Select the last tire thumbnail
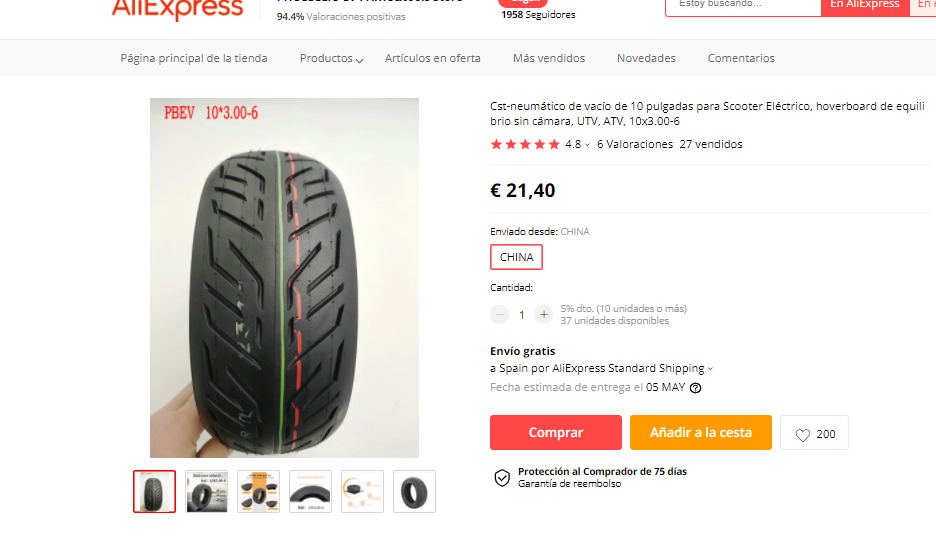This screenshot has height=536, width=936. click(x=414, y=492)
